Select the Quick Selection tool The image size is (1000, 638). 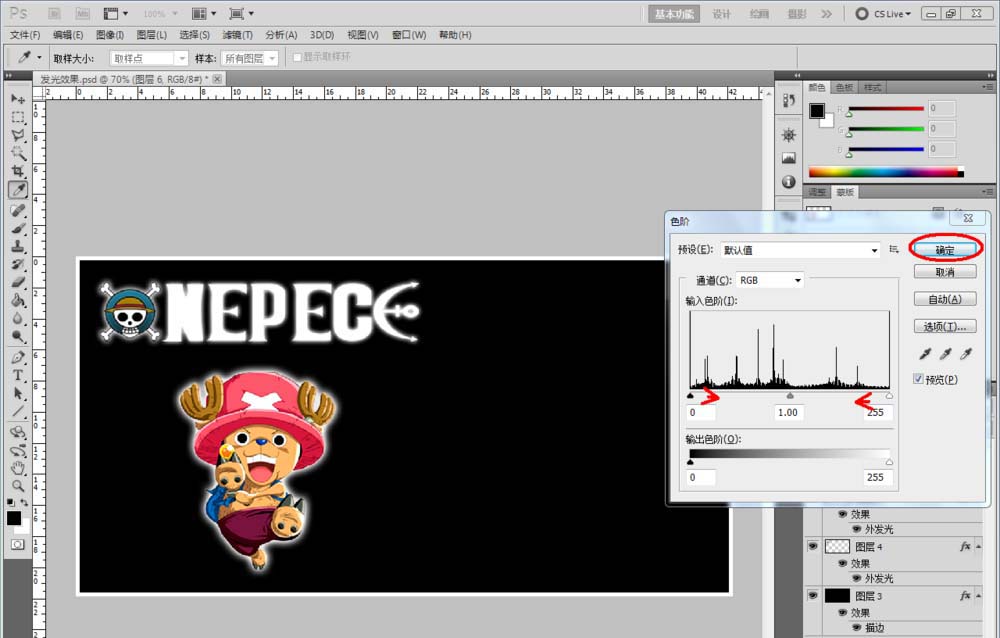(18, 153)
